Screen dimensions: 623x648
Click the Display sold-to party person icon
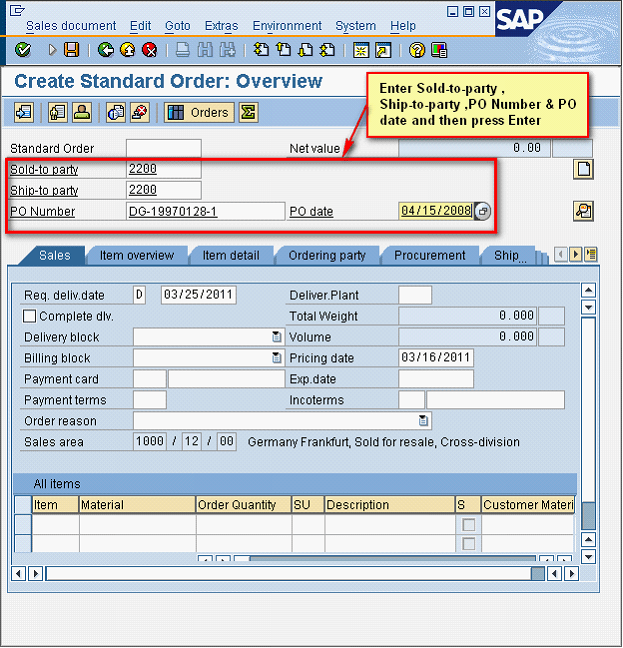click(82, 112)
